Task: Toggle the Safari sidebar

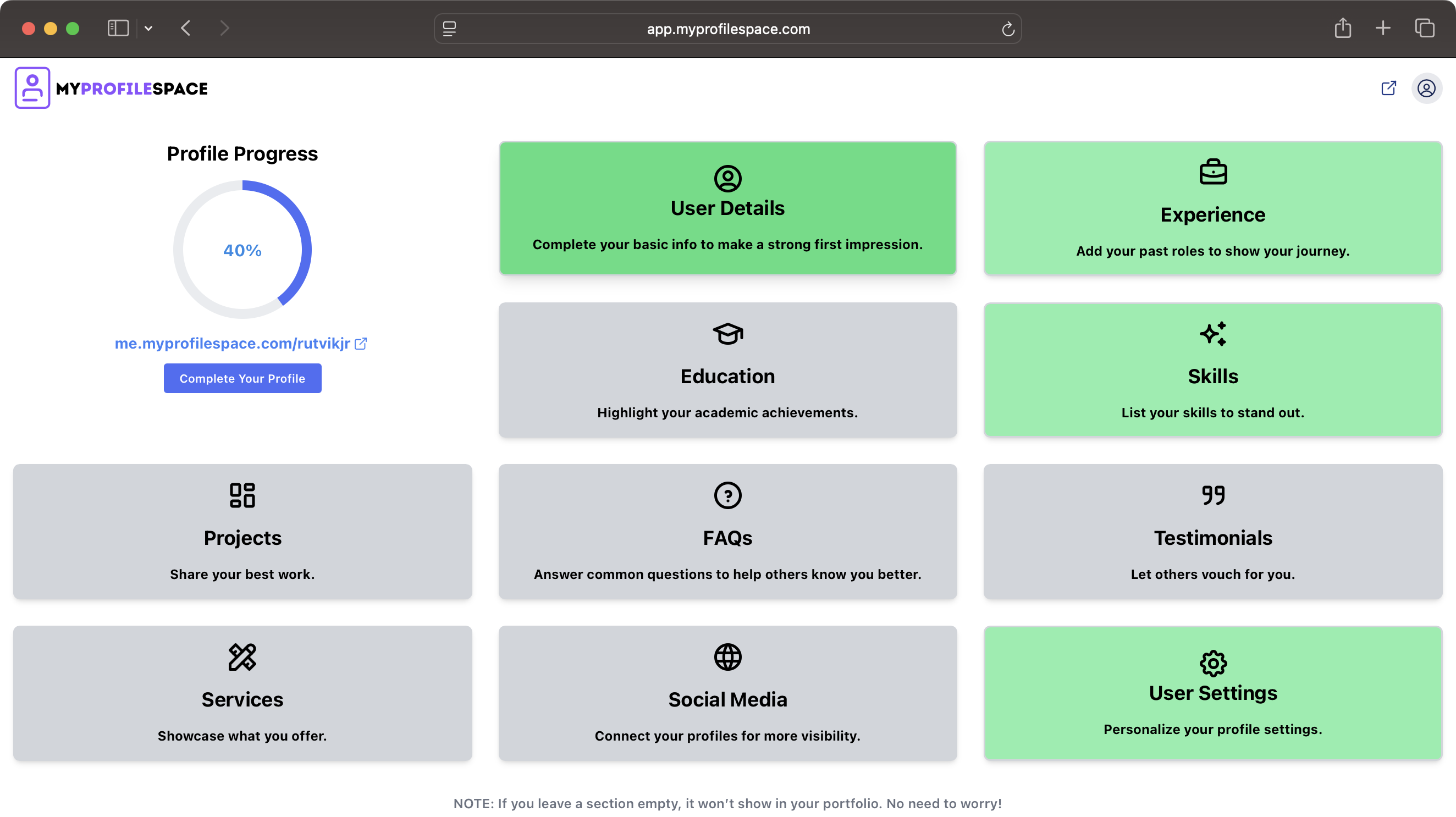Action: click(x=118, y=28)
